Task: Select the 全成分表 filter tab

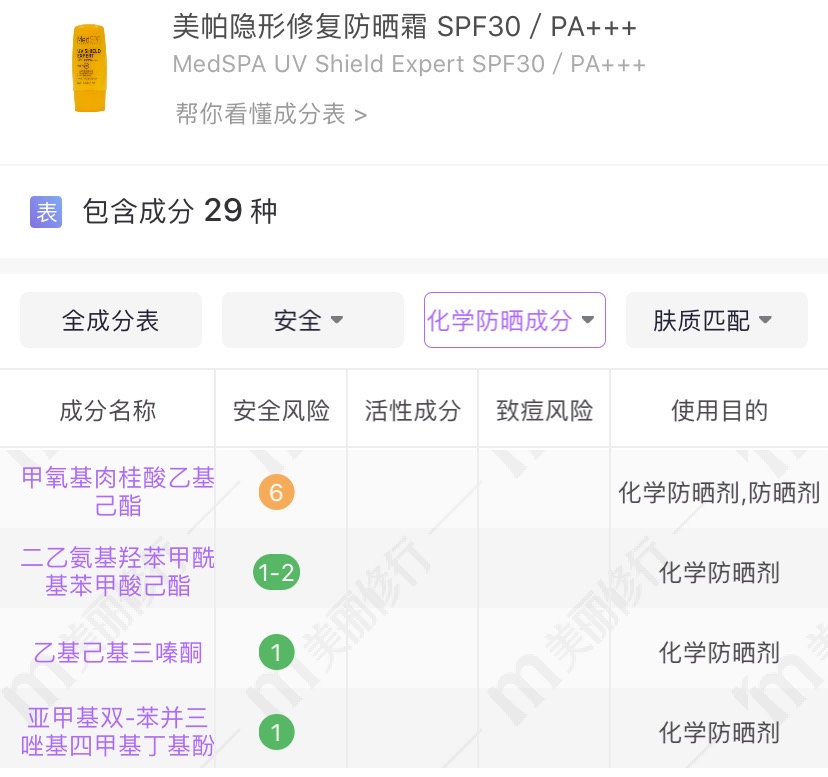Action: [111, 320]
